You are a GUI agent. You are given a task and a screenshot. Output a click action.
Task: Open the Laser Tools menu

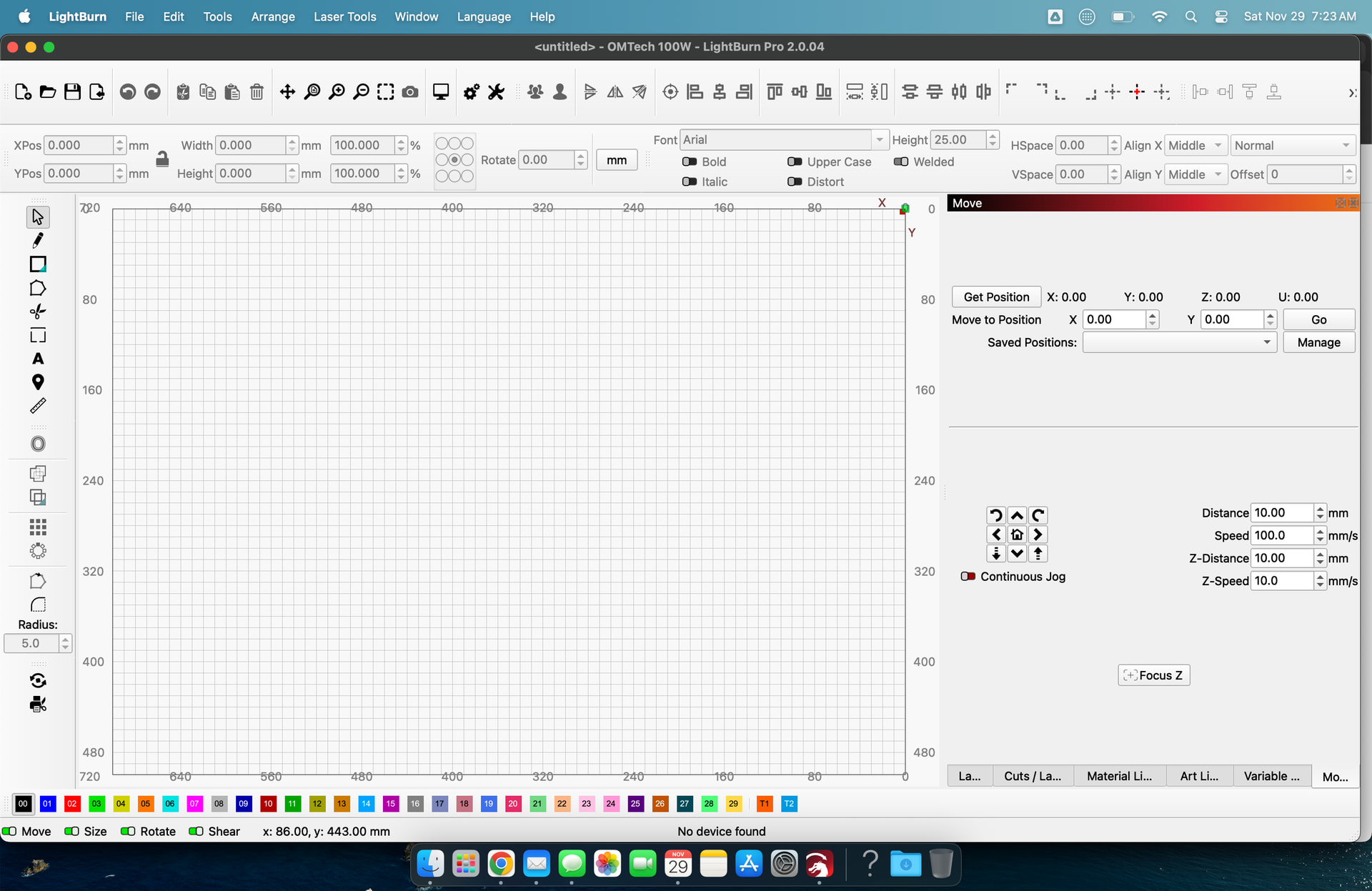point(344,16)
